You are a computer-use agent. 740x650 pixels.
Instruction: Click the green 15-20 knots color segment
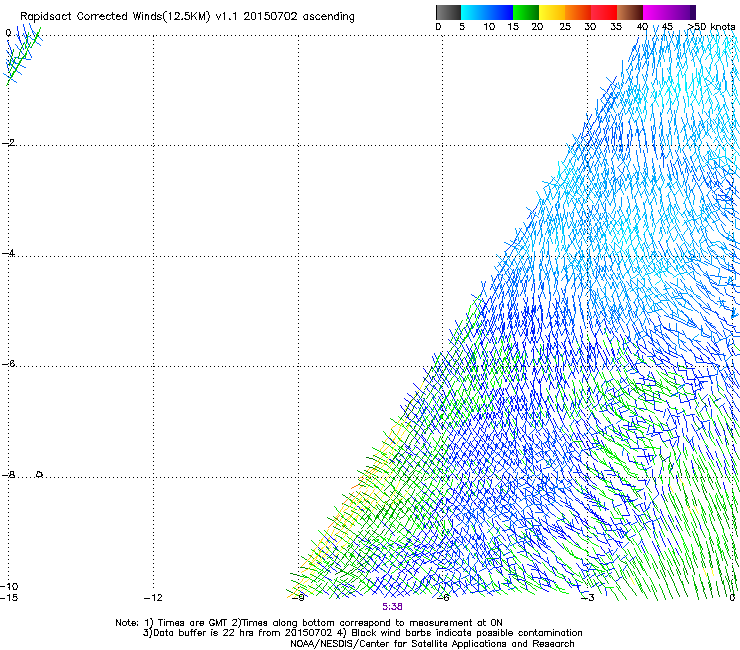(526, 12)
